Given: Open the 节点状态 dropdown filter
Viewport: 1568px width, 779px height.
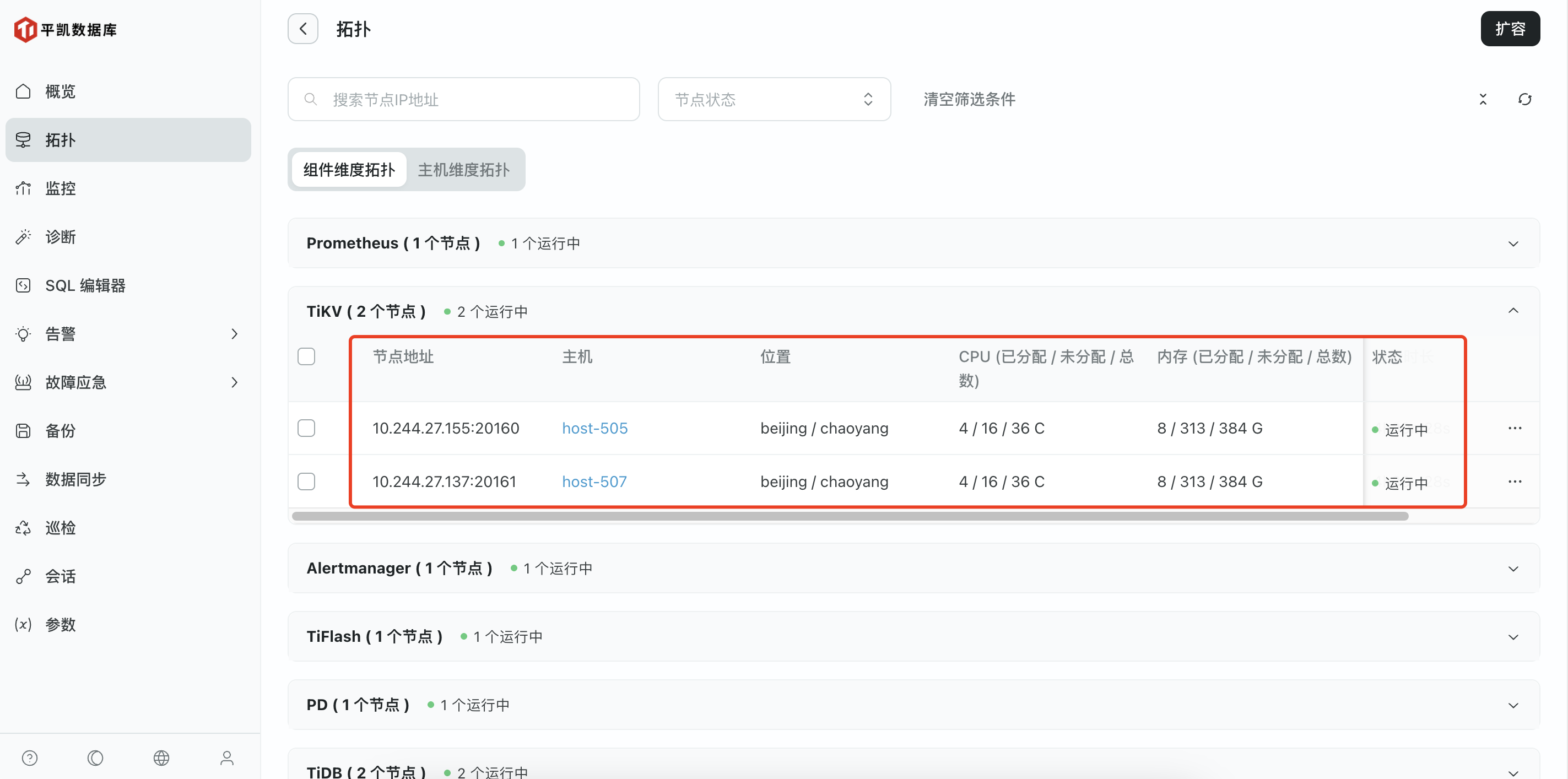Looking at the screenshot, I should pos(774,99).
